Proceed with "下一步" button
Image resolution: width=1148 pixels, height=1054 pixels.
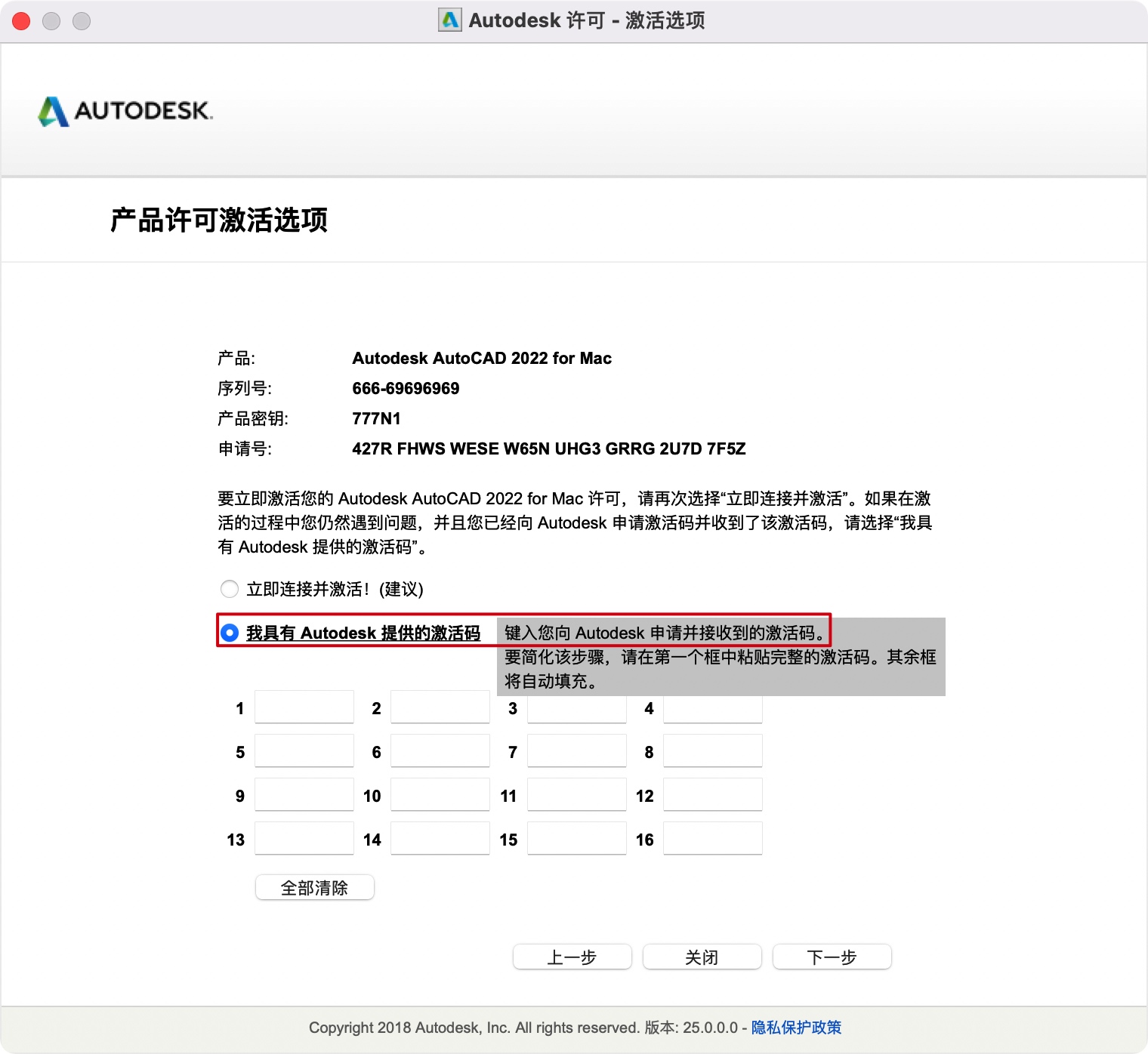(x=832, y=957)
